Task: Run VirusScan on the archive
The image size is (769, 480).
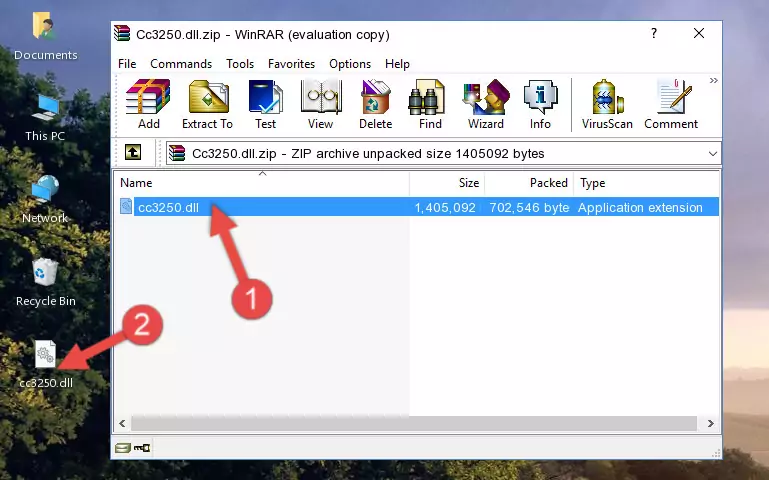Action: tap(607, 104)
